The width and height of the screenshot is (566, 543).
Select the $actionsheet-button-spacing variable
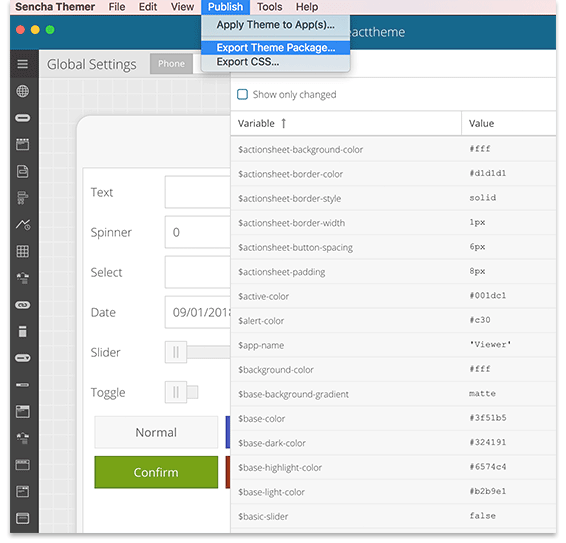point(295,247)
